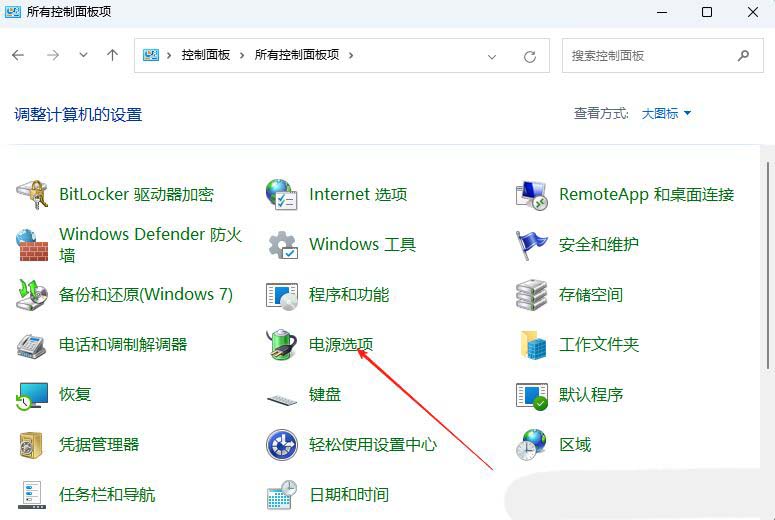Click the Security and Maintenance flag icon

tap(532, 245)
